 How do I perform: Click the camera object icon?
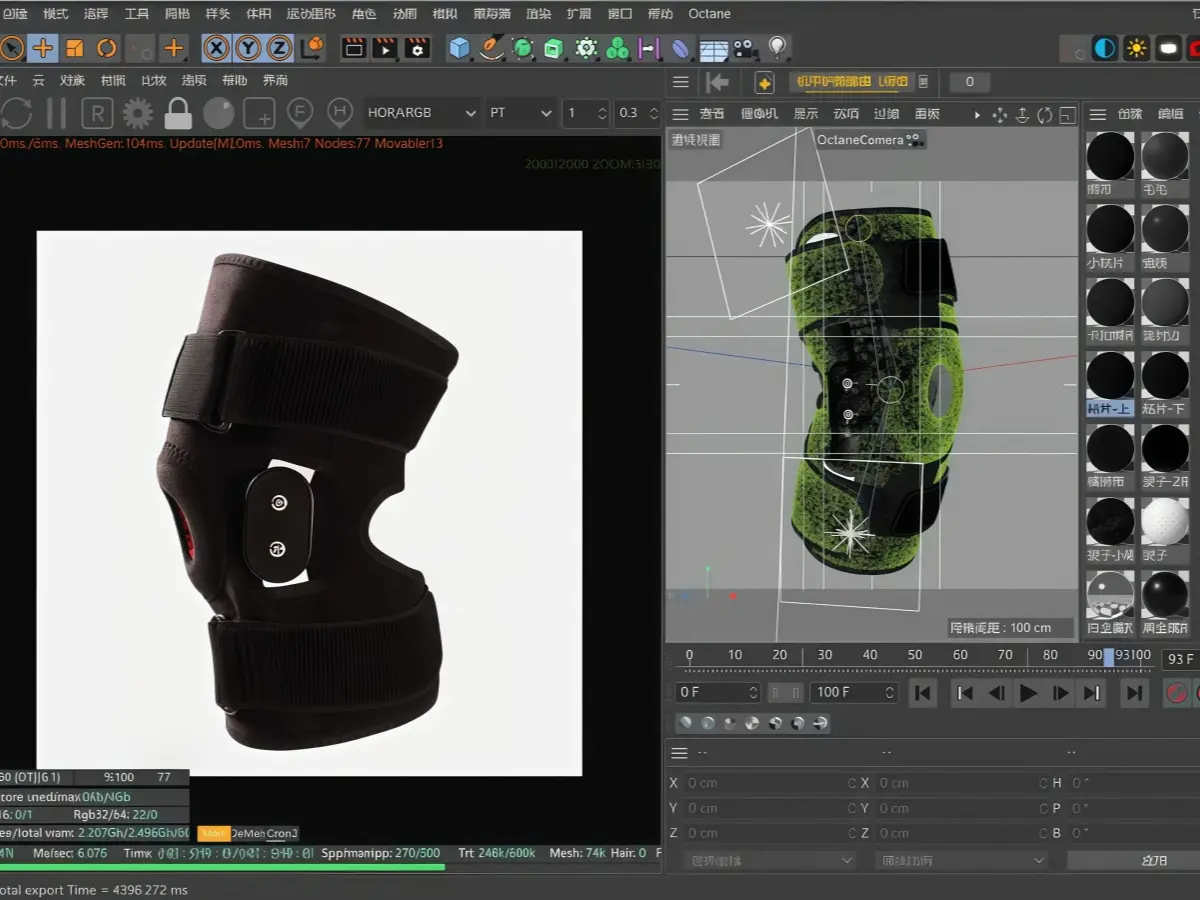(744, 48)
